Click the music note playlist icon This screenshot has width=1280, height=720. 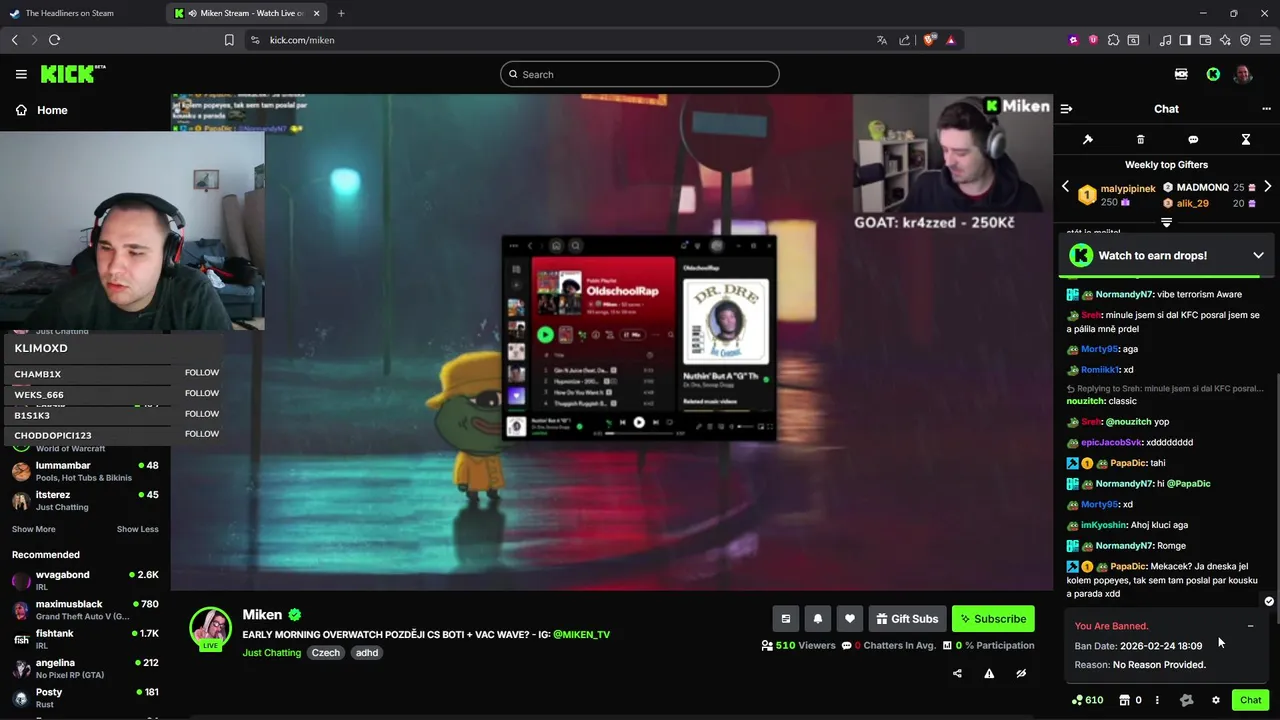click(1165, 40)
